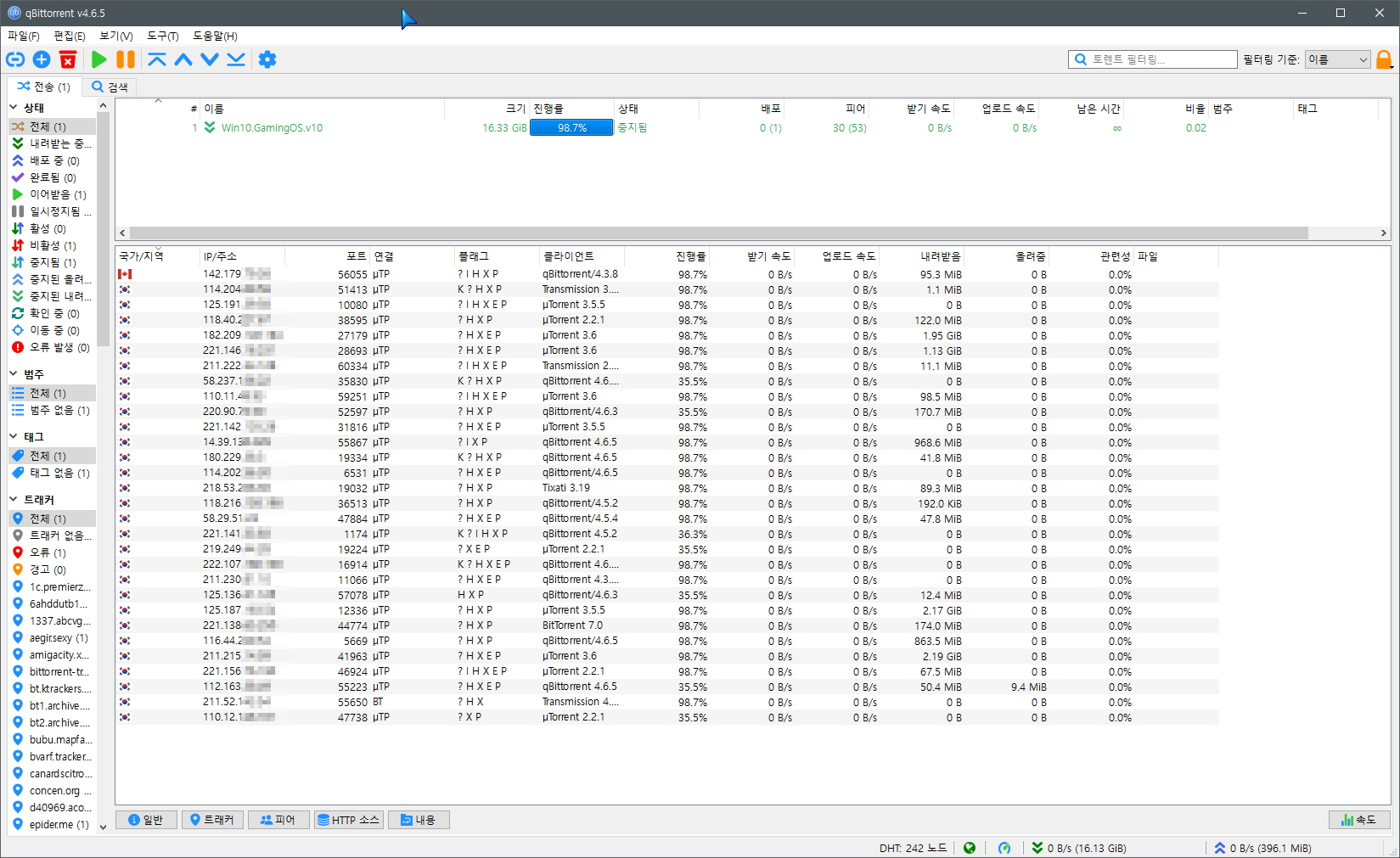Click the add torrent link toolbar icon
Viewport: 1400px width, 858px height.
coord(15,59)
